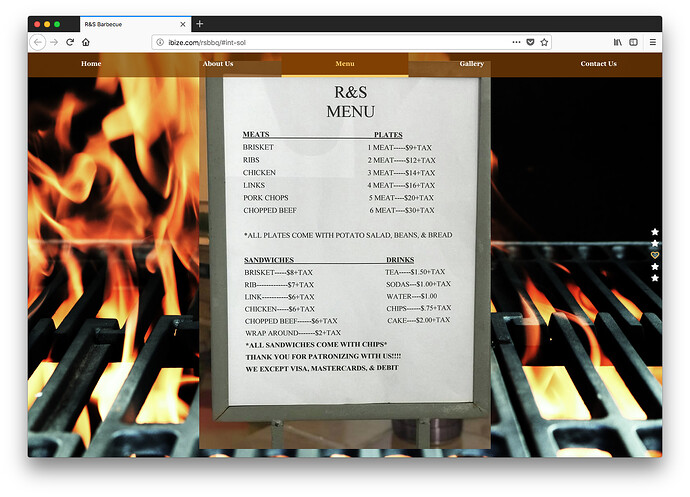Click '6 MEAT----$30+TAX' plate price
The height and width of the screenshot is (497, 690).
tap(402, 211)
